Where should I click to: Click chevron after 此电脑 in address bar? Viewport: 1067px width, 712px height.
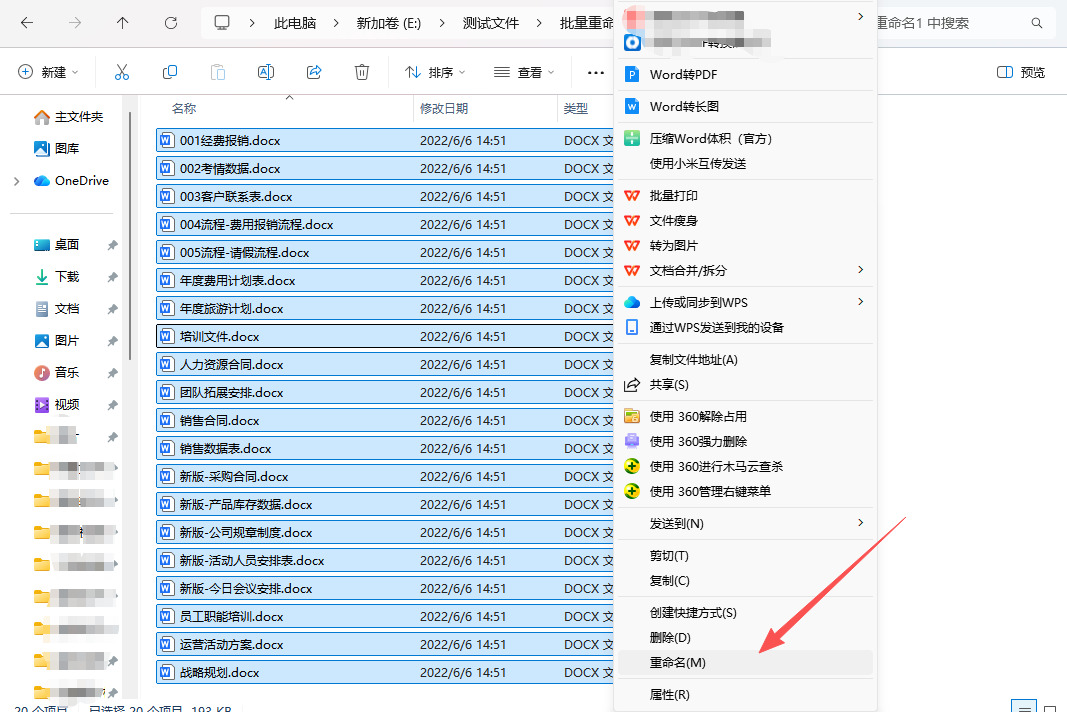(x=336, y=23)
